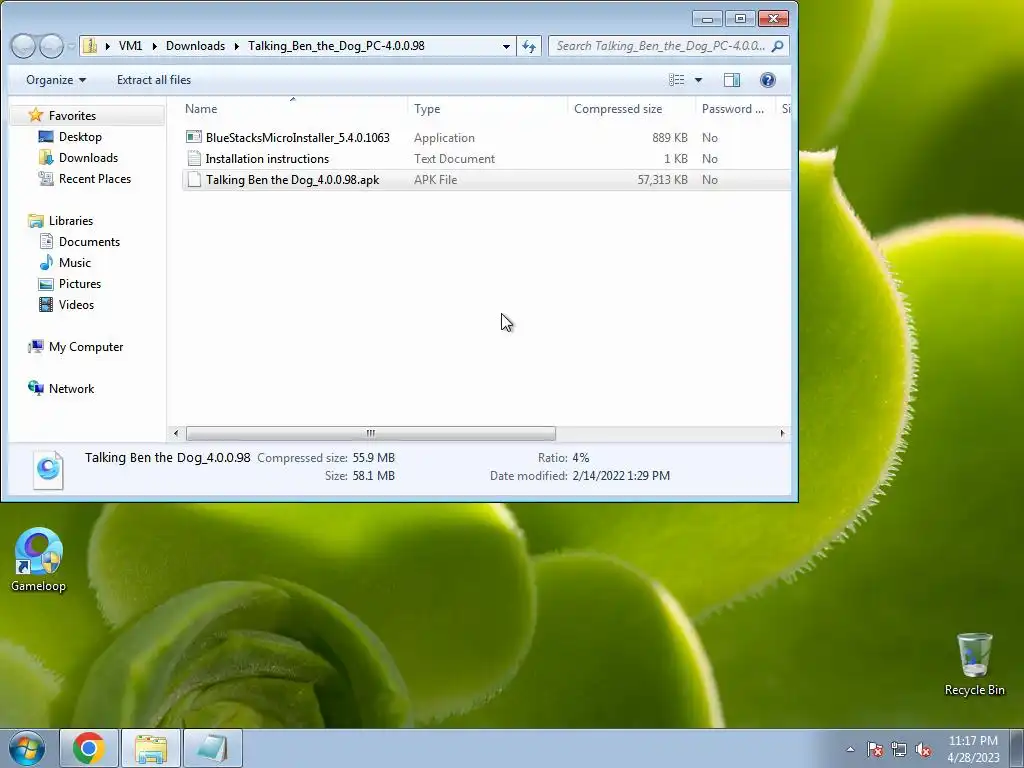Open Recent Places in Favorites

click(x=95, y=178)
